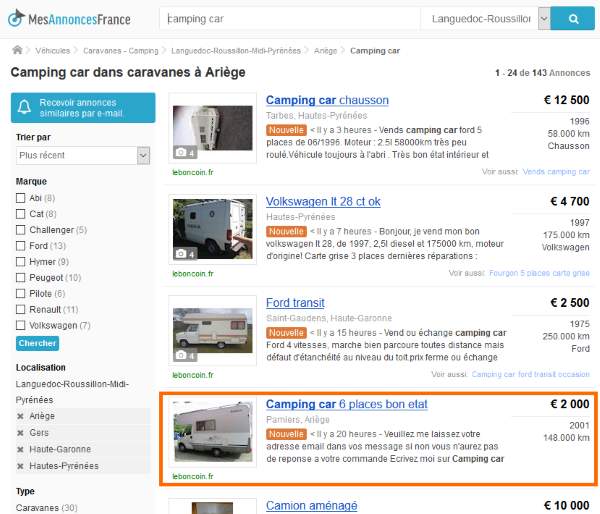600x514 pixels.
Task: Check the Pilote brand checkbox
Action: click(x=20, y=294)
